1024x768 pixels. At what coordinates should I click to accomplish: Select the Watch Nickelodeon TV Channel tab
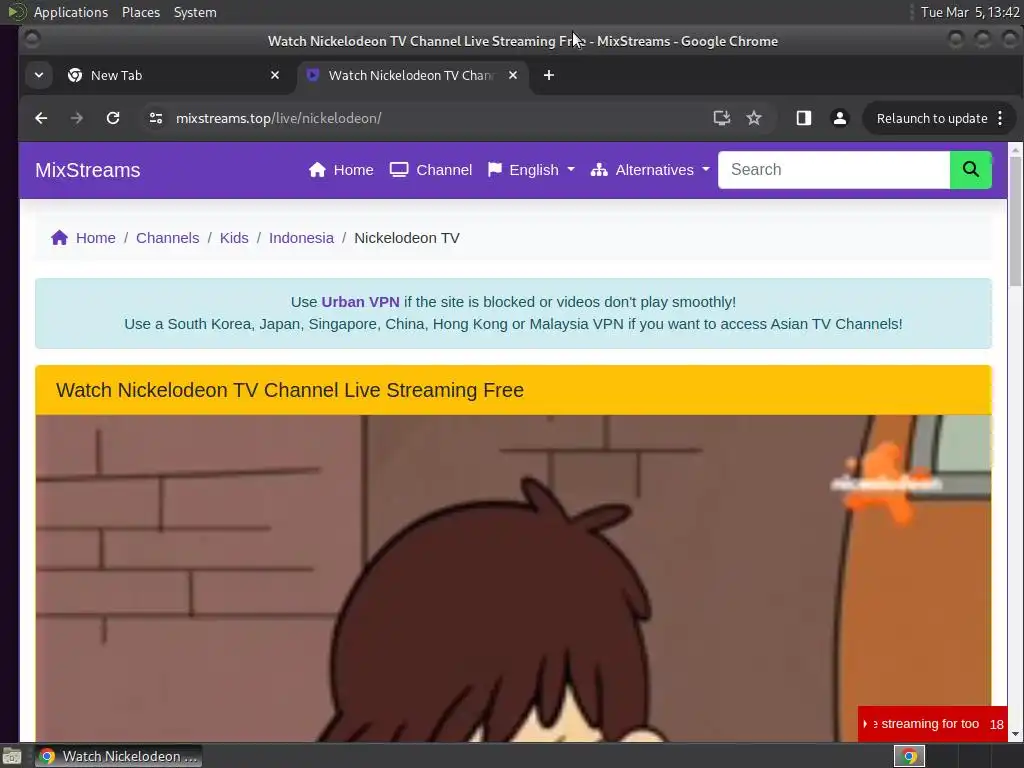[x=411, y=76]
